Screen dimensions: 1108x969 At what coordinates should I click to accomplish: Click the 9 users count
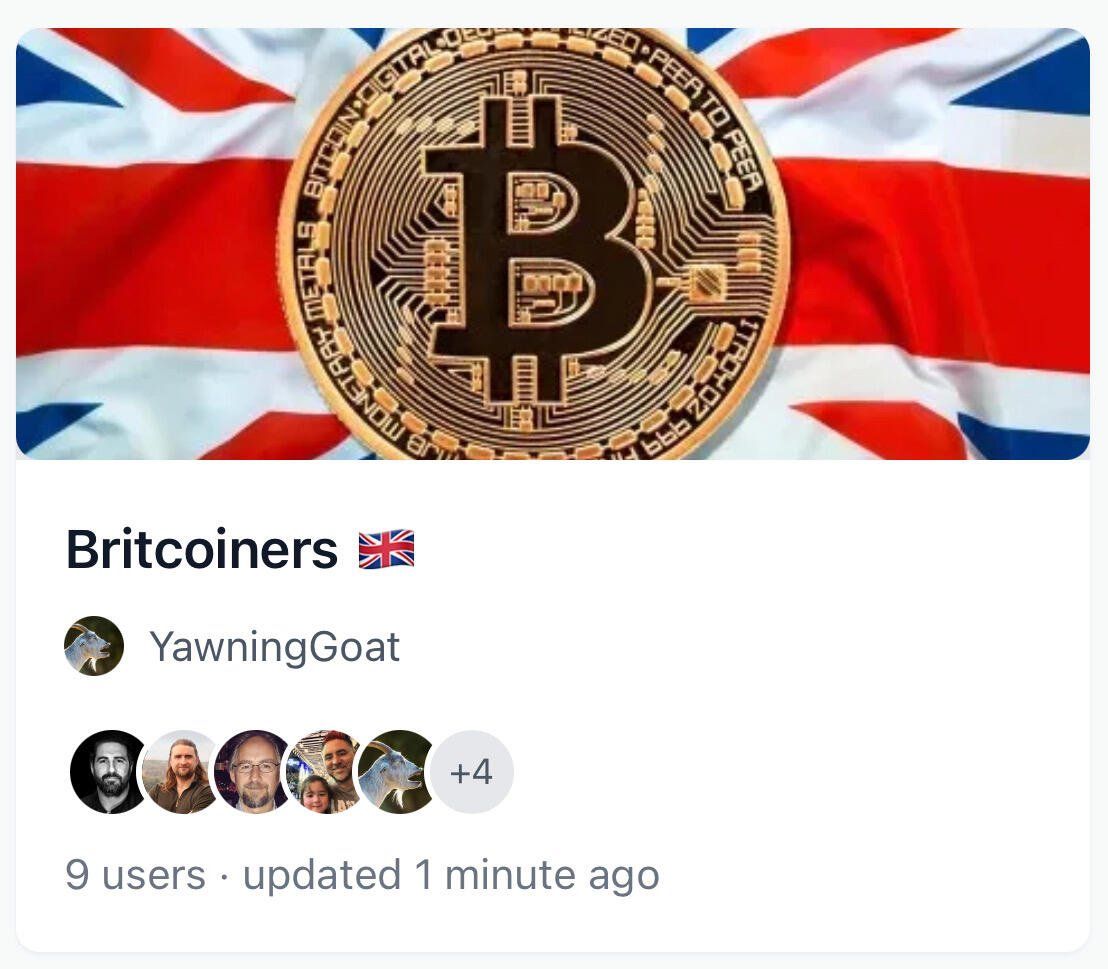coord(136,875)
